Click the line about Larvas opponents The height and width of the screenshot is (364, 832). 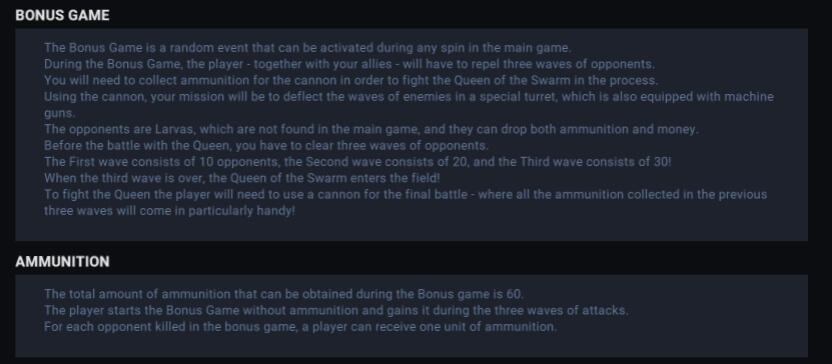371,129
